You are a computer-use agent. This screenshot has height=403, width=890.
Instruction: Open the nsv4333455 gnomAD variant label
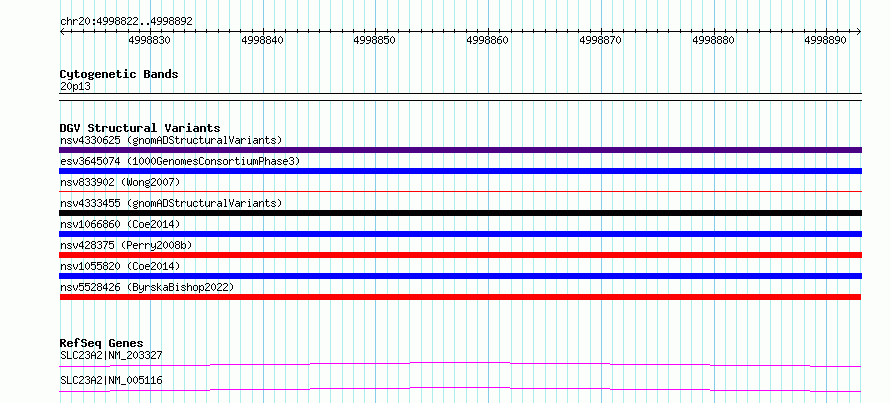click(x=171, y=203)
